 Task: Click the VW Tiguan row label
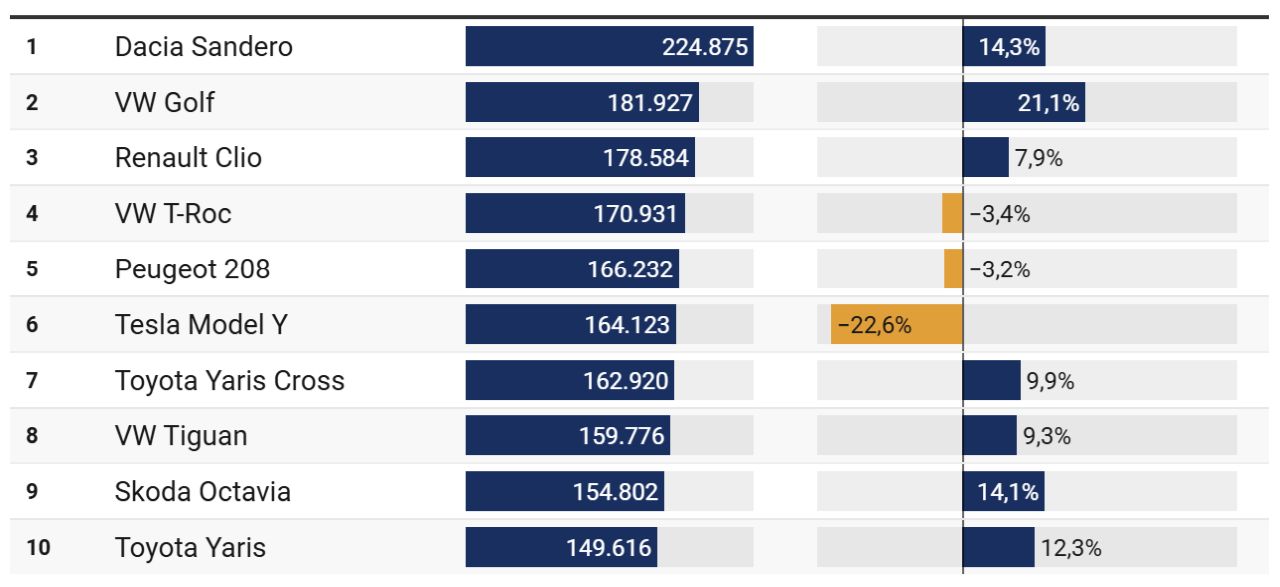tap(181, 435)
